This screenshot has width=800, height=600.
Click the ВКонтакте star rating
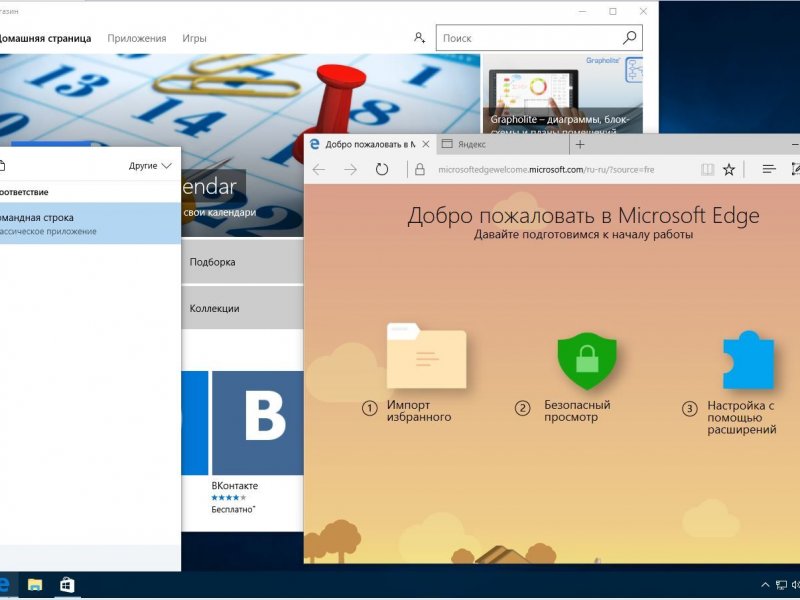click(229, 498)
